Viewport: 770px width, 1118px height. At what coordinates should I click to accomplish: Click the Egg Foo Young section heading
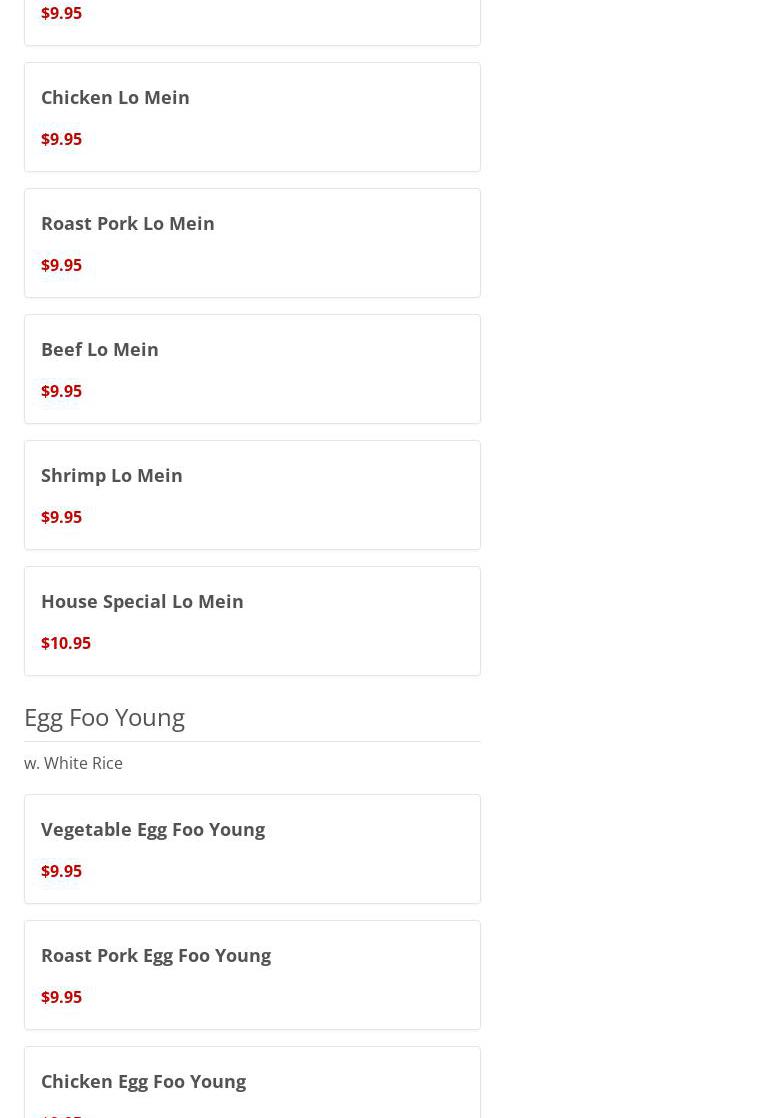(104, 717)
